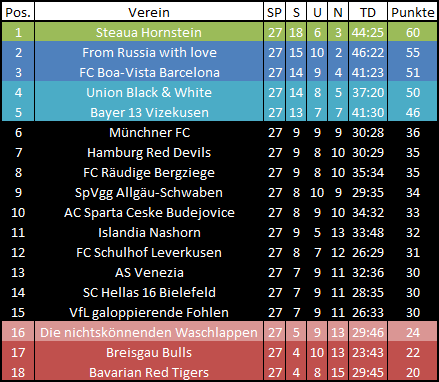Click the Bayer 13 Vizekusen entry

(x=149, y=112)
